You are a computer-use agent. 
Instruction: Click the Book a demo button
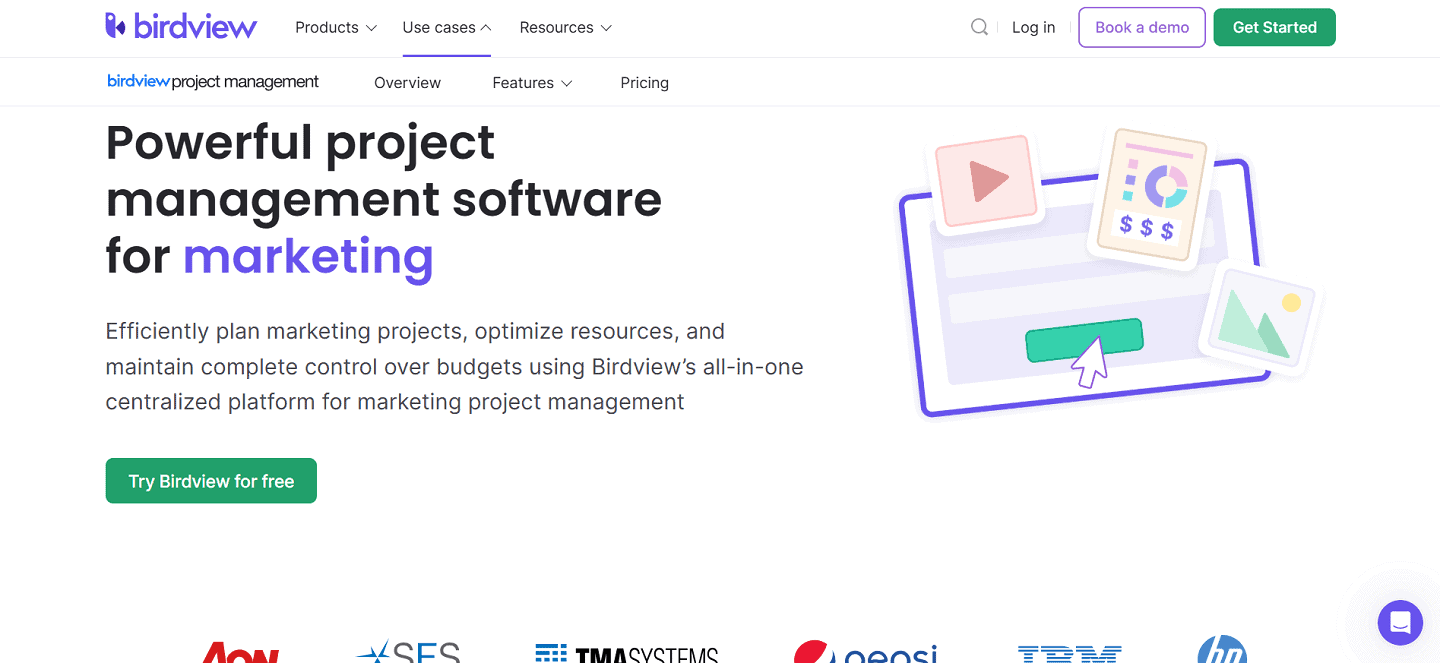1141,27
